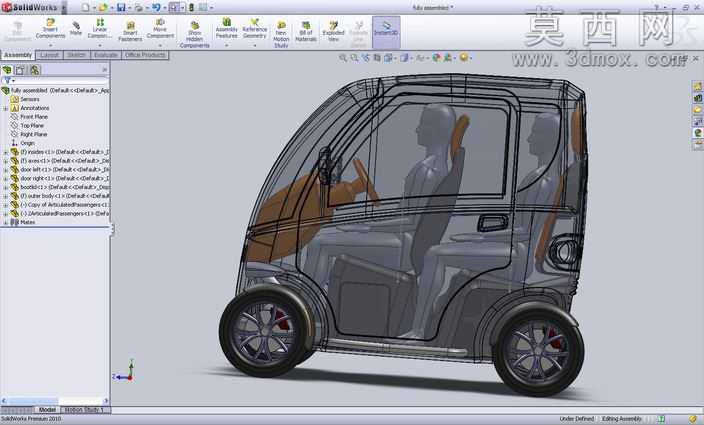
Task: Create a New Motion Study
Action: click(x=281, y=34)
